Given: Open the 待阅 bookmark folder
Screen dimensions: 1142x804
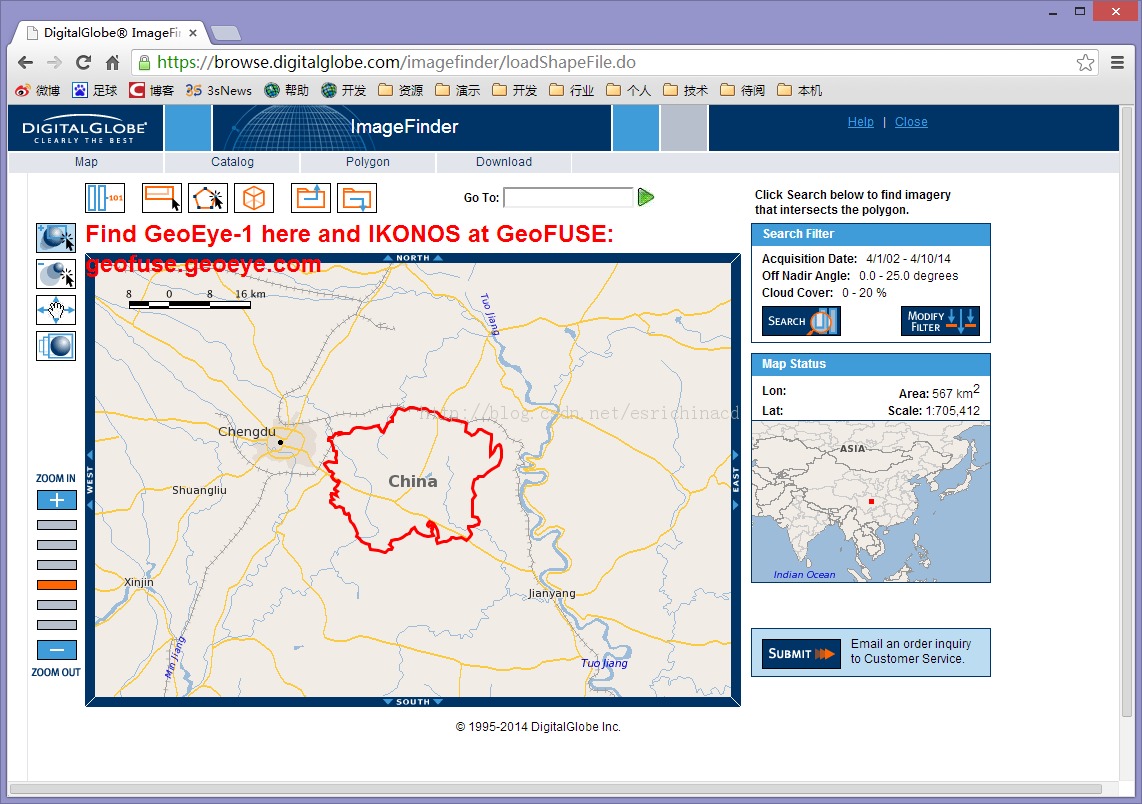Looking at the screenshot, I should [x=741, y=90].
